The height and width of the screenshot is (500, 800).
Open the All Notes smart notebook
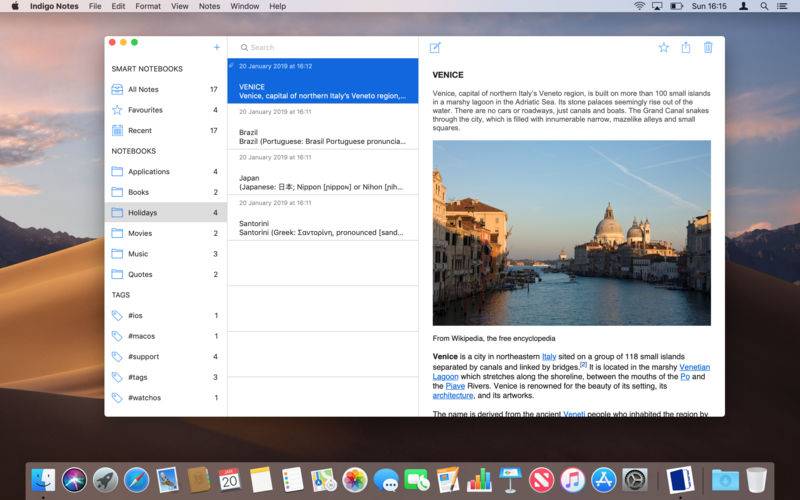click(x=165, y=89)
